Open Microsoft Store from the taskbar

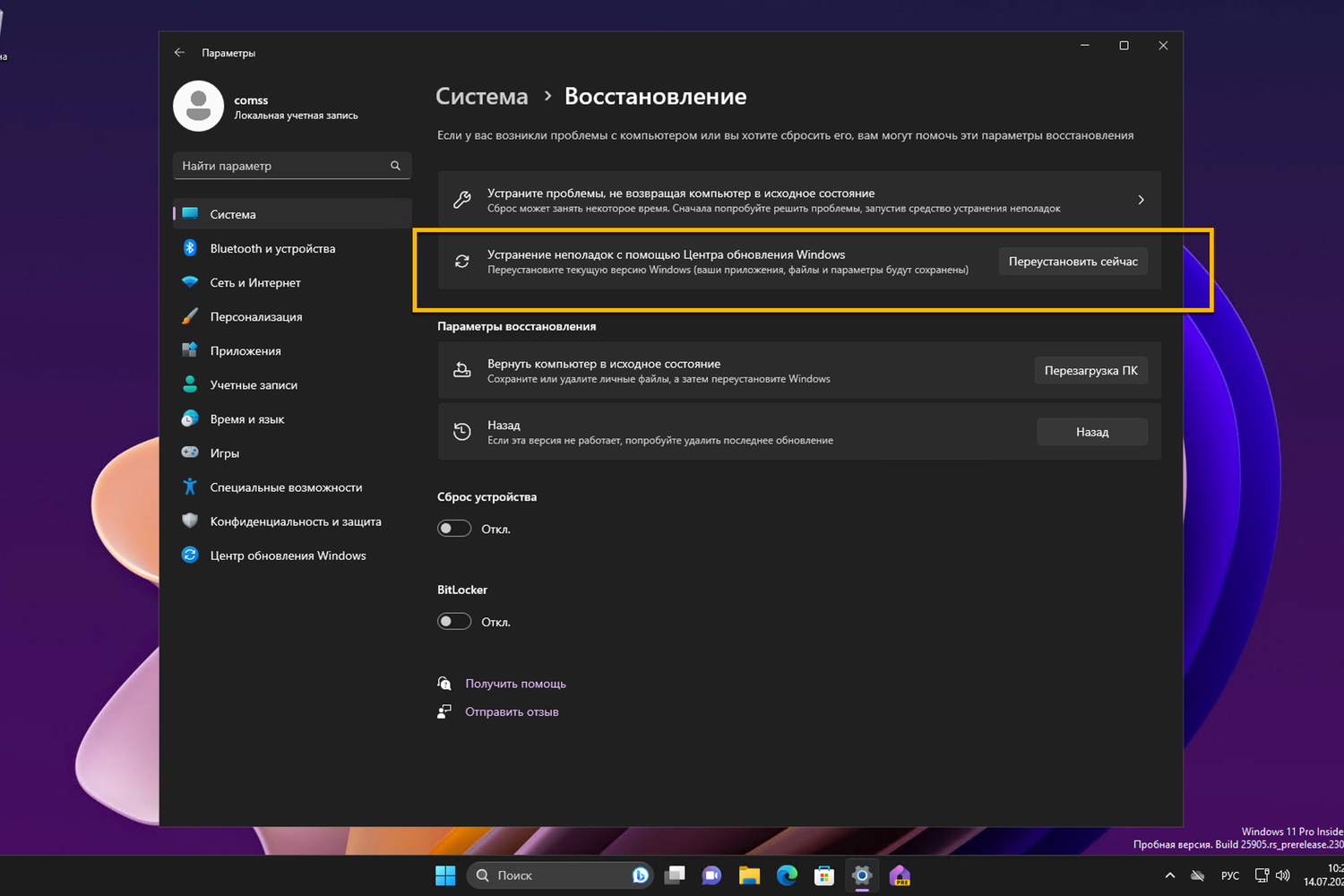[824, 875]
